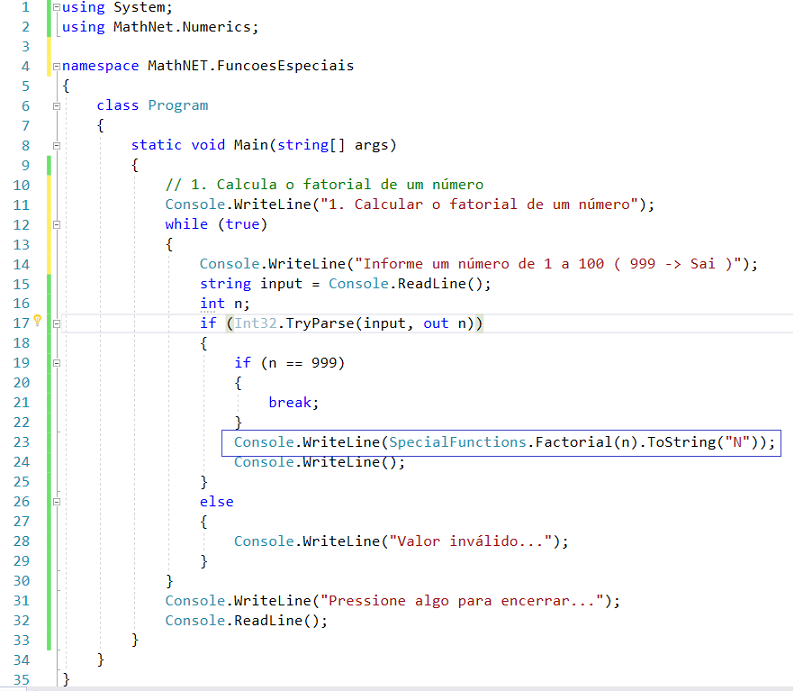Click line number 23 in the margin
The height and width of the screenshot is (691, 803).
(22, 442)
